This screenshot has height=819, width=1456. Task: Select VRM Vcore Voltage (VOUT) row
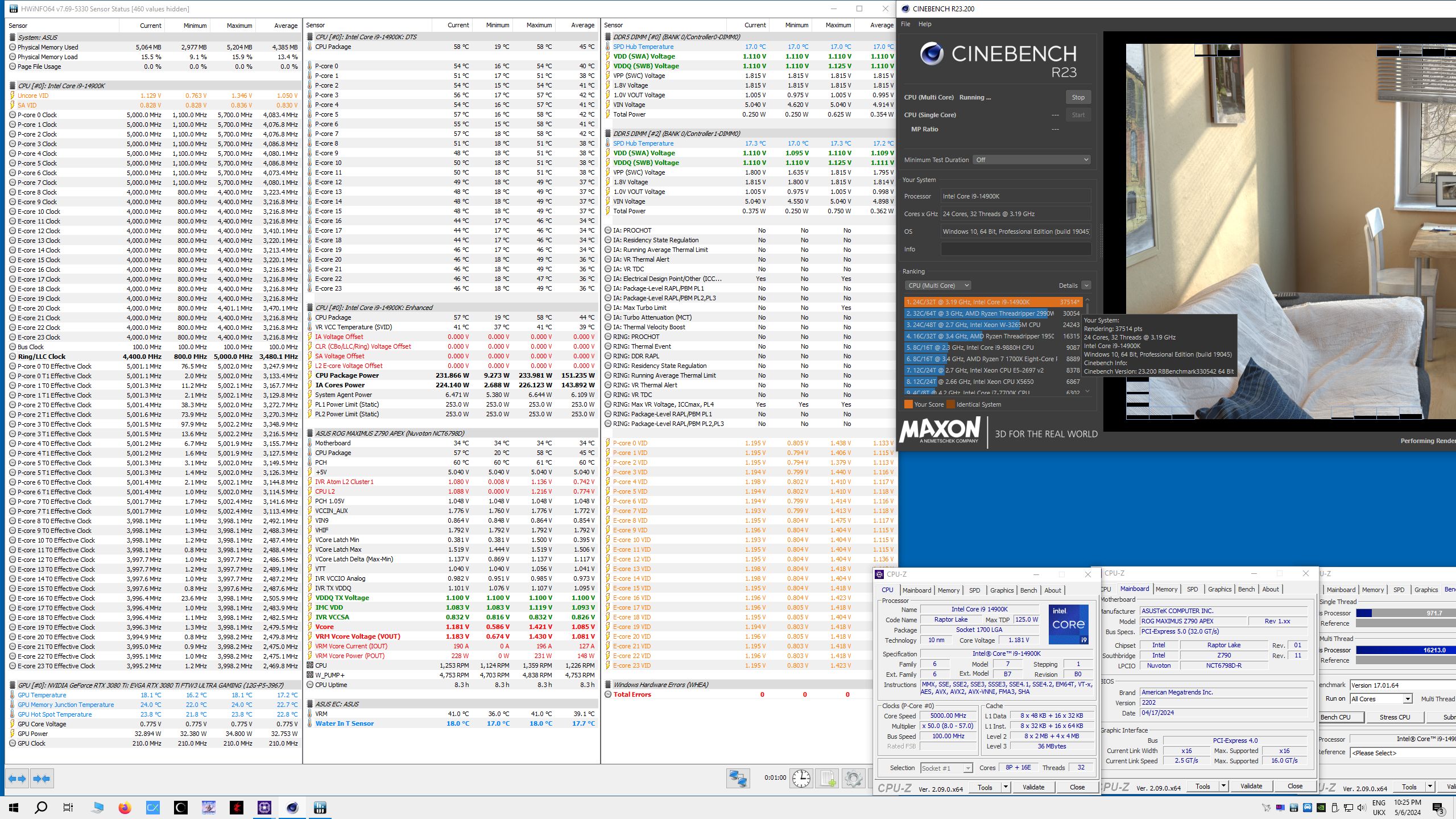click(452, 636)
